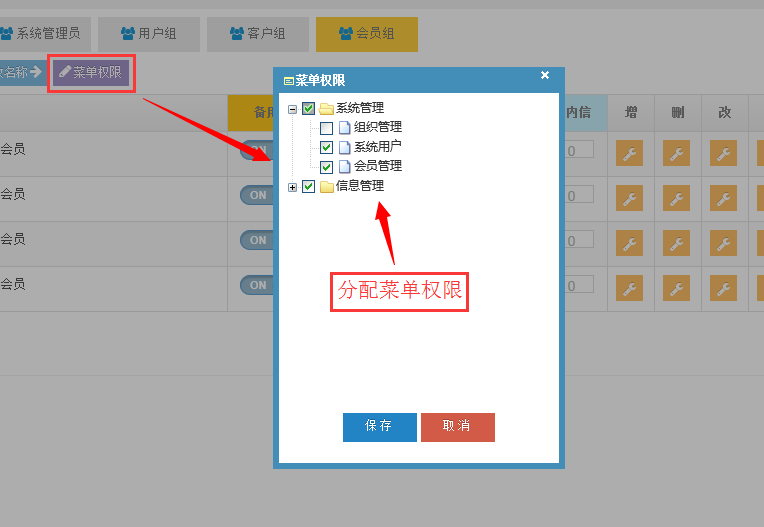764x527 pixels.
Task: Click 删 wrench icon in third 会员 row
Action: click(x=676, y=243)
